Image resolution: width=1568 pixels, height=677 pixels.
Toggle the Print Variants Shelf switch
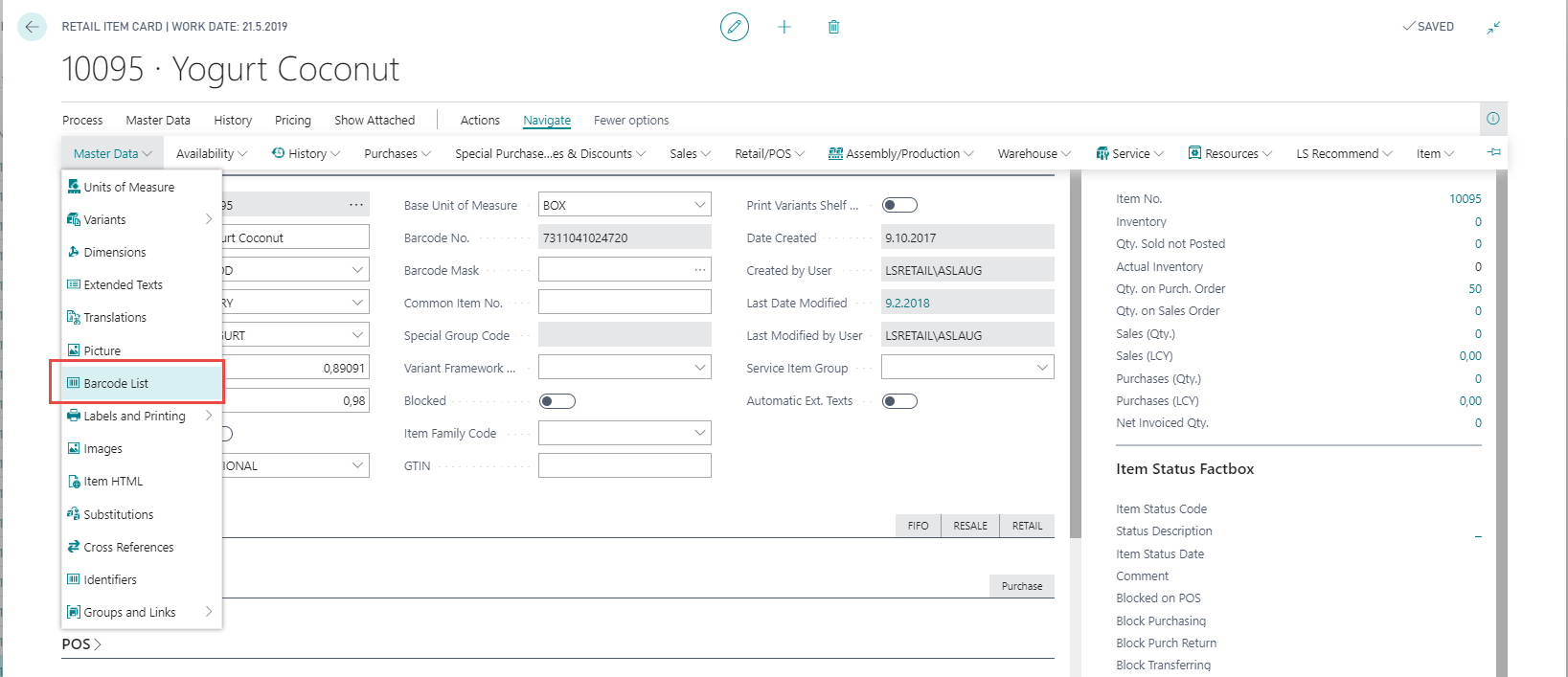click(x=899, y=205)
